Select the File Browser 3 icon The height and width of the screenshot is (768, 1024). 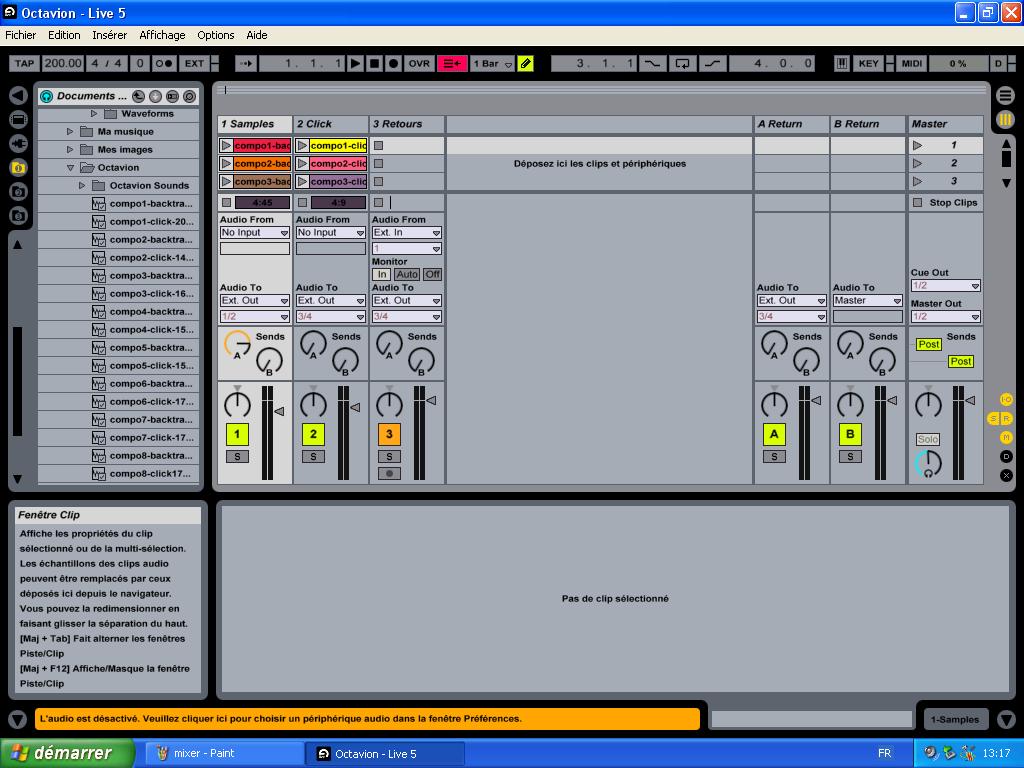click(x=18, y=215)
